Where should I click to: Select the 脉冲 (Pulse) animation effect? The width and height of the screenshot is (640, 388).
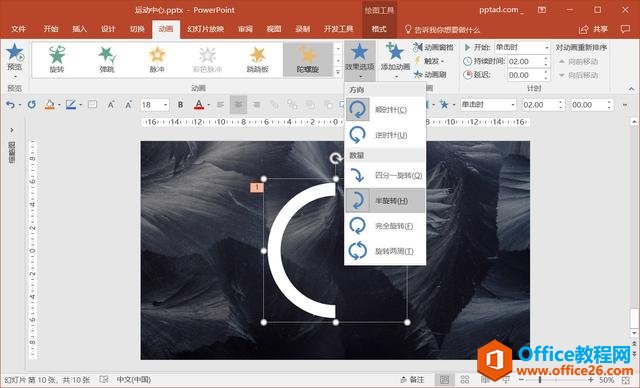tap(157, 60)
